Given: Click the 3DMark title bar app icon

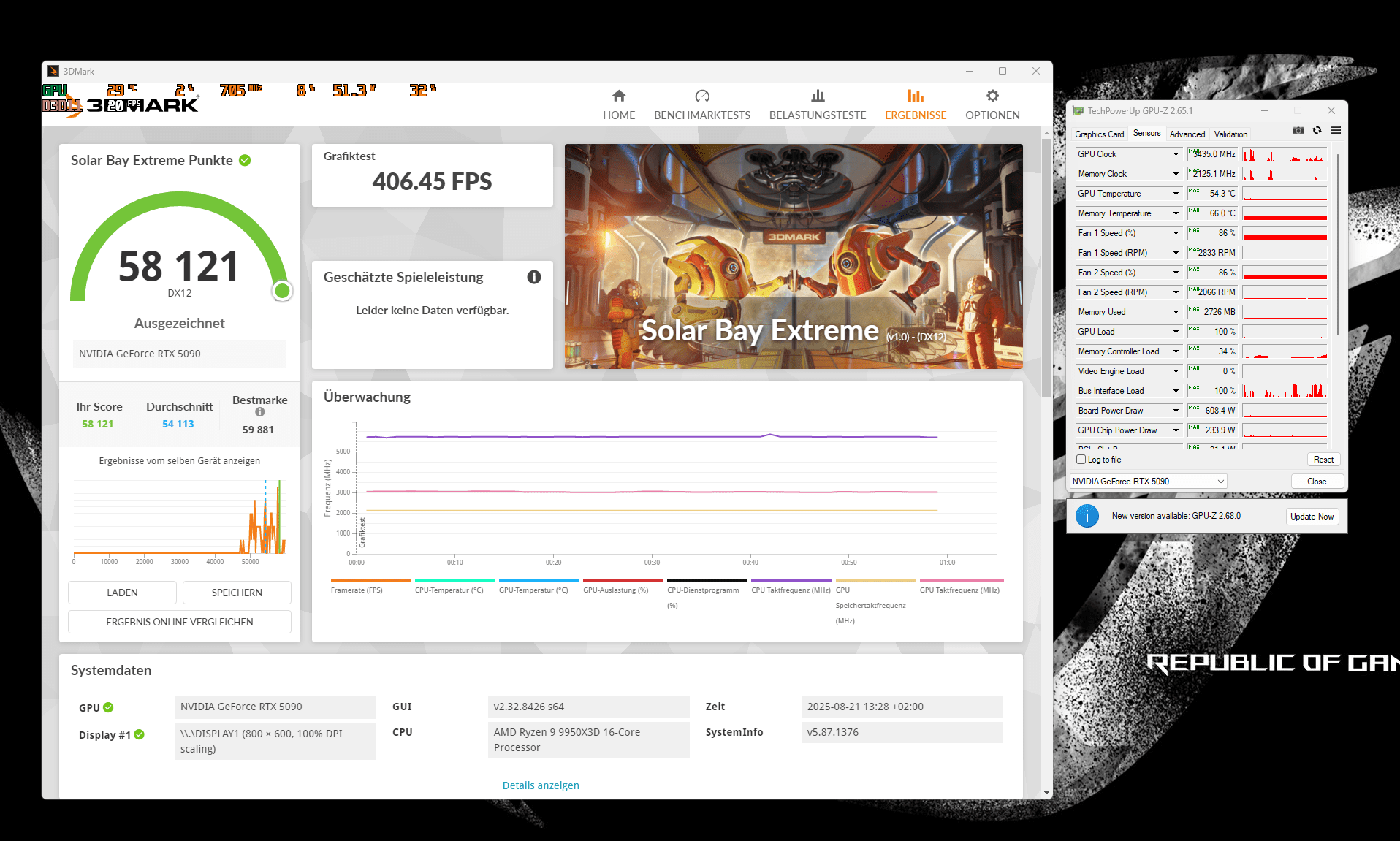Looking at the screenshot, I should (53, 71).
